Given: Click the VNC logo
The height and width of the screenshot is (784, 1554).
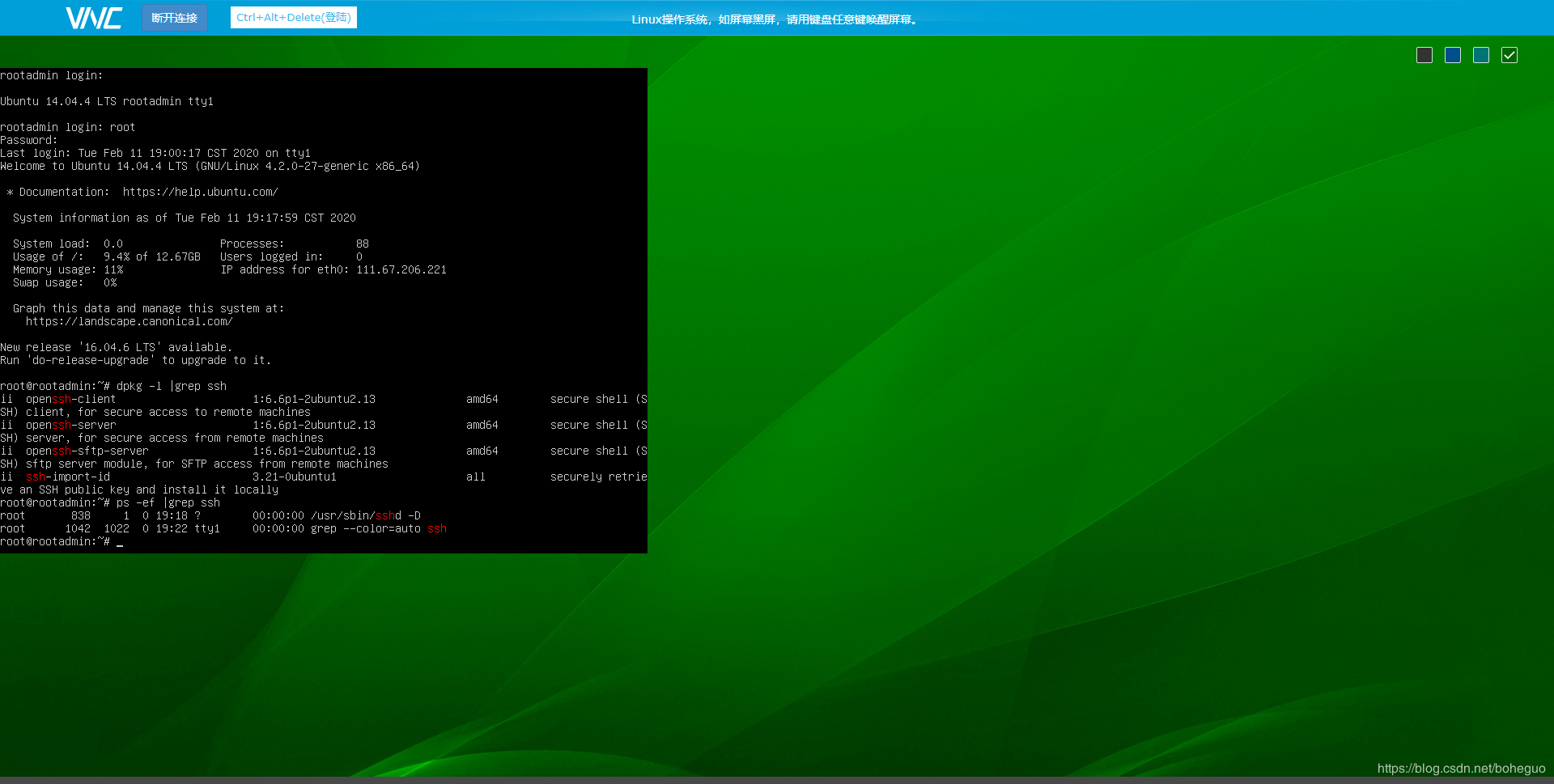Looking at the screenshot, I should coord(94,18).
